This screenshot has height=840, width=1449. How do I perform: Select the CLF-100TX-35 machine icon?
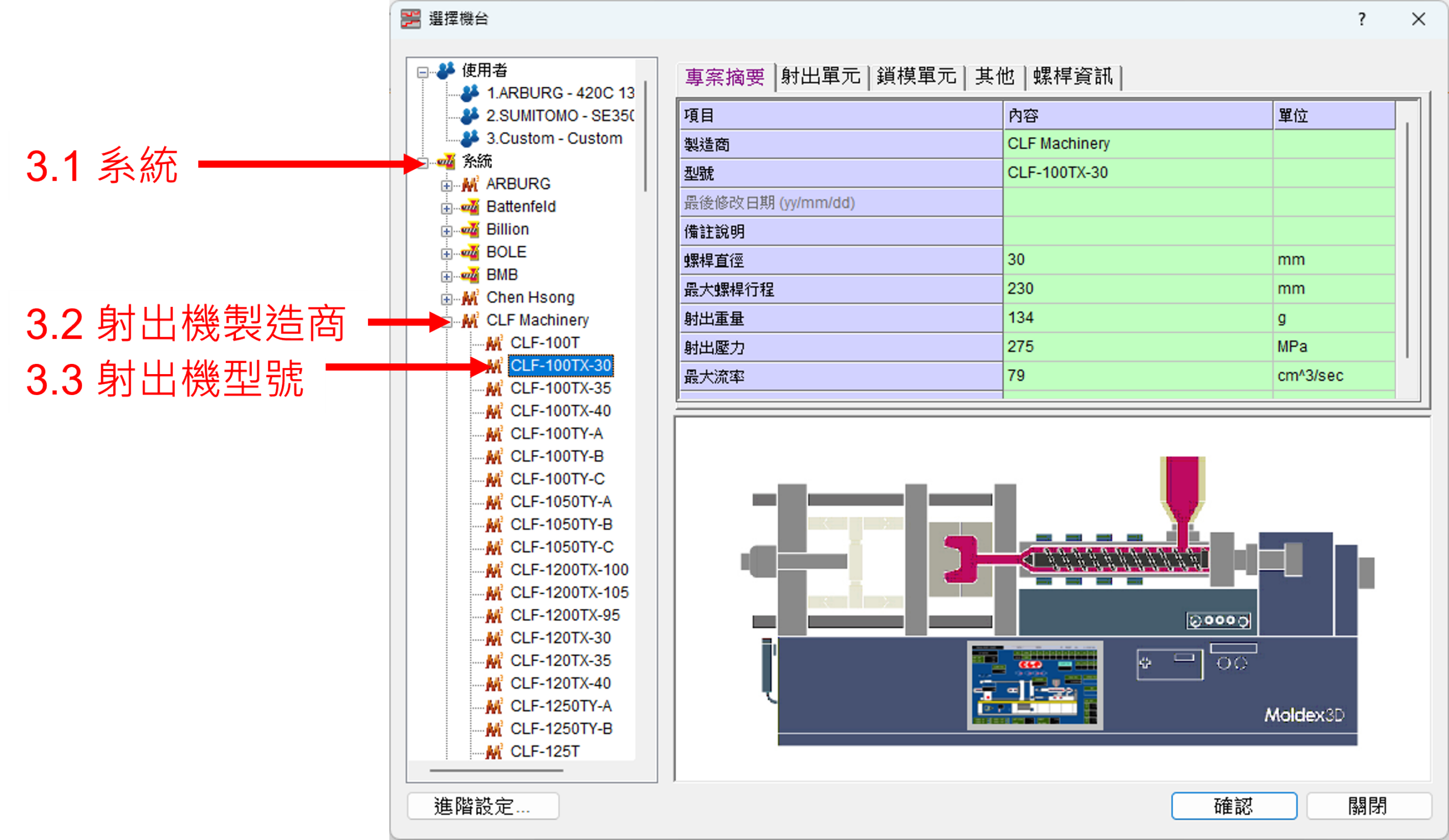click(x=495, y=388)
